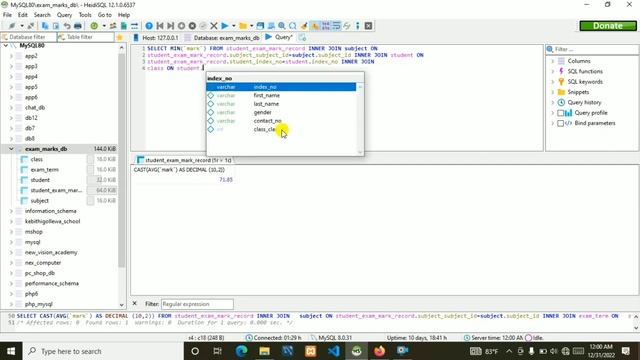The image size is (640, 360).
Task: Click the Delete row icon
Action: [192, 26]
